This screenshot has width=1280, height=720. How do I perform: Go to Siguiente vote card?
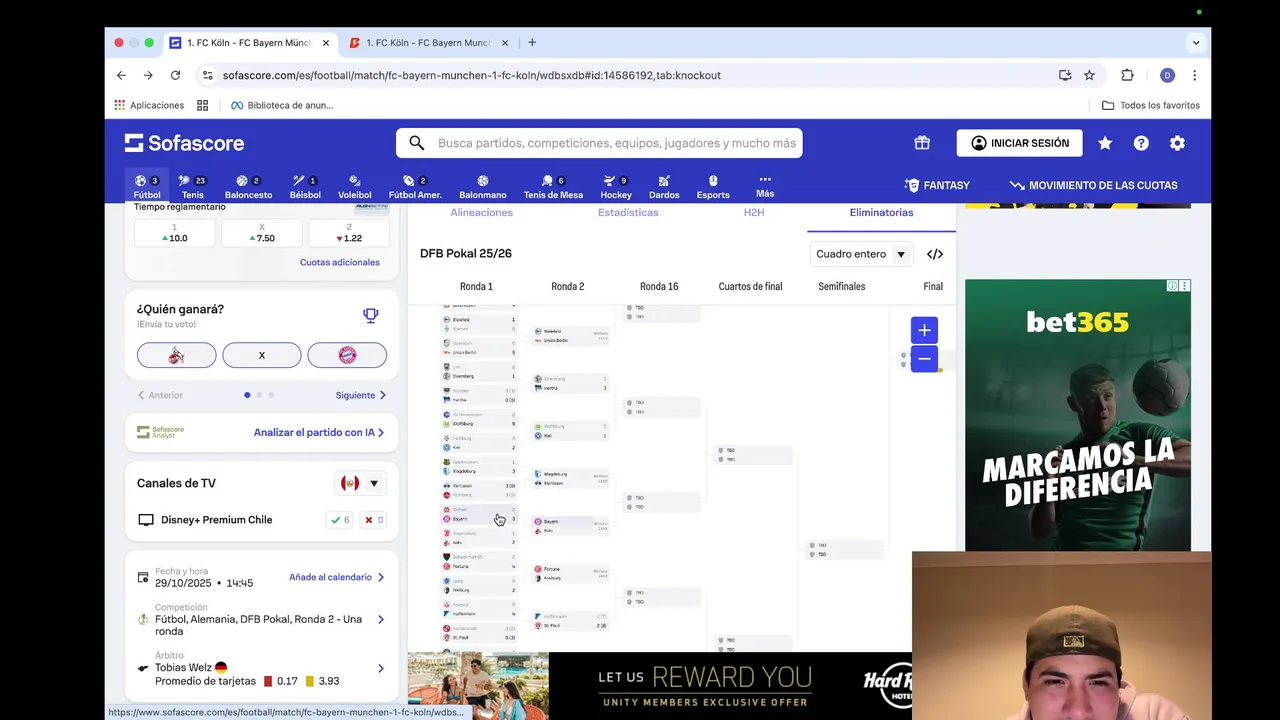(x=361, y=395)
